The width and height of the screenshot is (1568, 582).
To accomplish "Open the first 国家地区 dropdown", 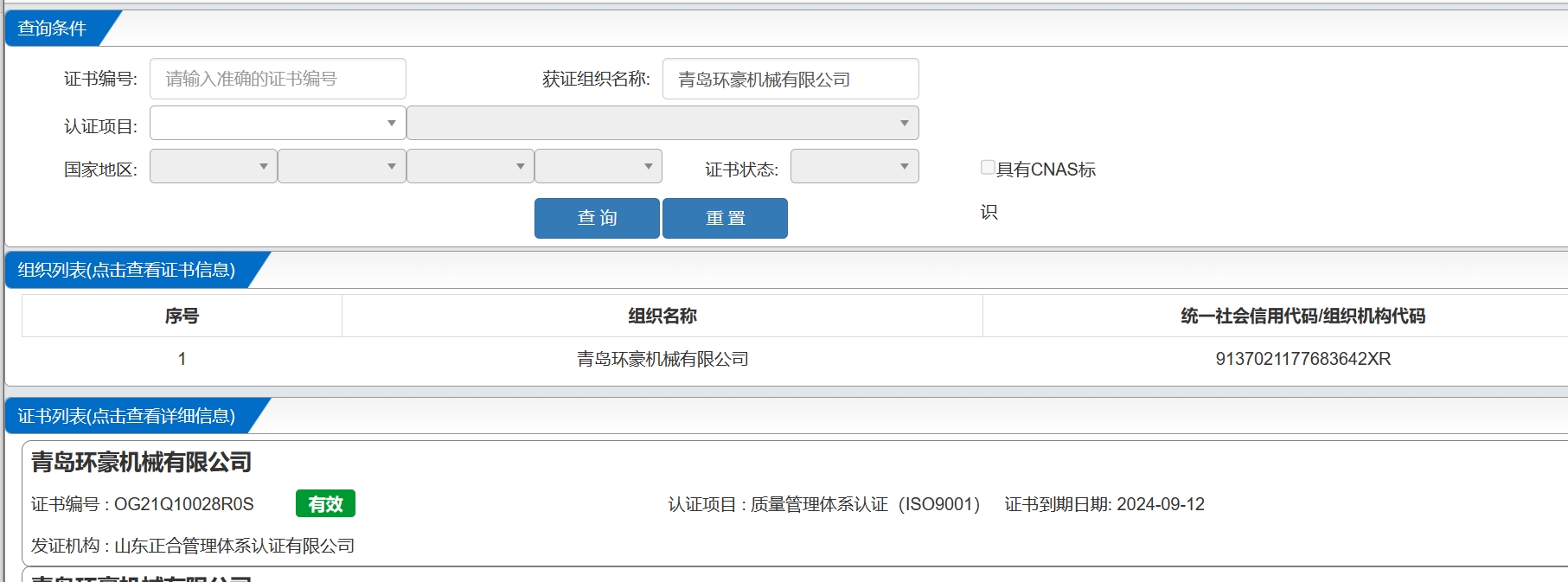I will (214, 166).
